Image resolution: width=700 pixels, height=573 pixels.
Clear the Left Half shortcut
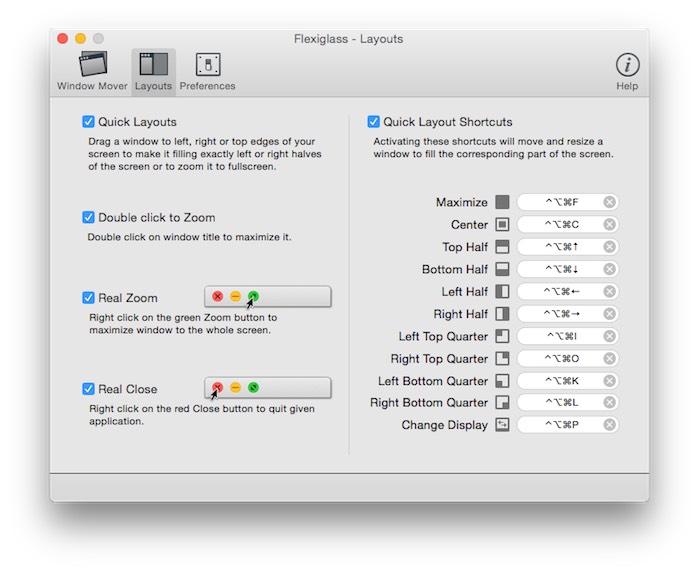pyautogui.click(x=609, y=291)
